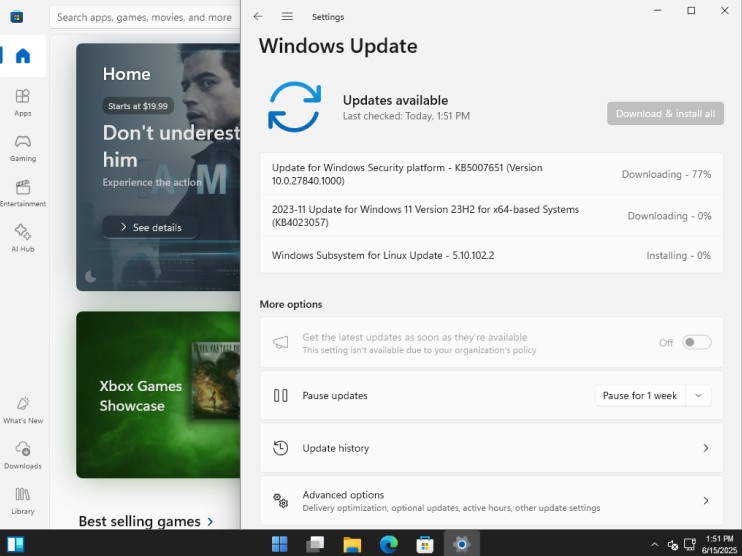Open Widgets button on taskbar

pyautogui.click(x=15, y=544)
